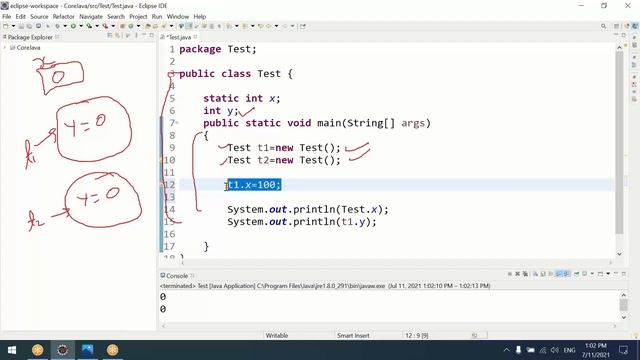The height and width of the screenshot is (360, 640).
Task: Click Writable in the status bar
Action: (x=277, y=336)
